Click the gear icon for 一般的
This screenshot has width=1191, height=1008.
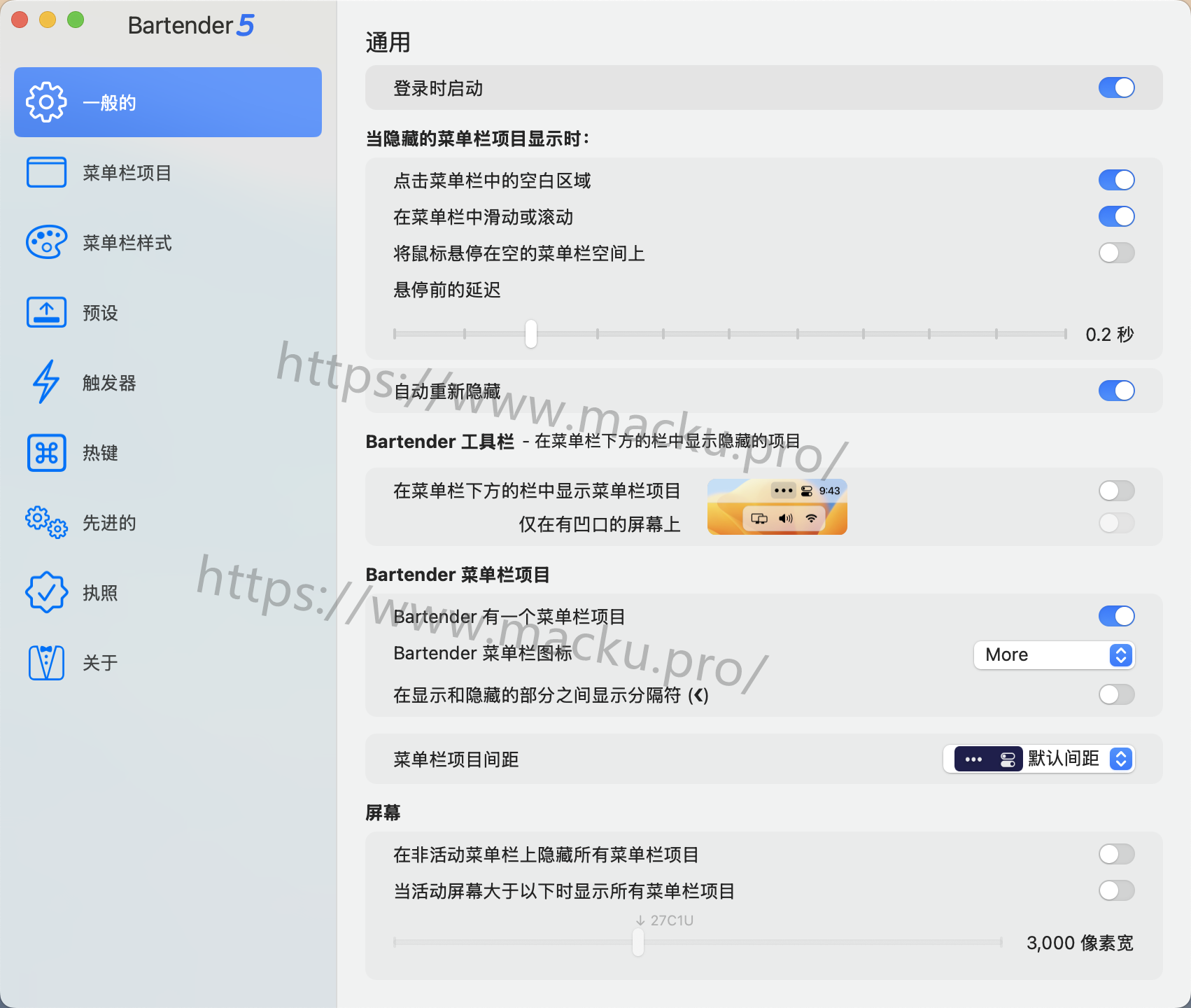point(46,102)
